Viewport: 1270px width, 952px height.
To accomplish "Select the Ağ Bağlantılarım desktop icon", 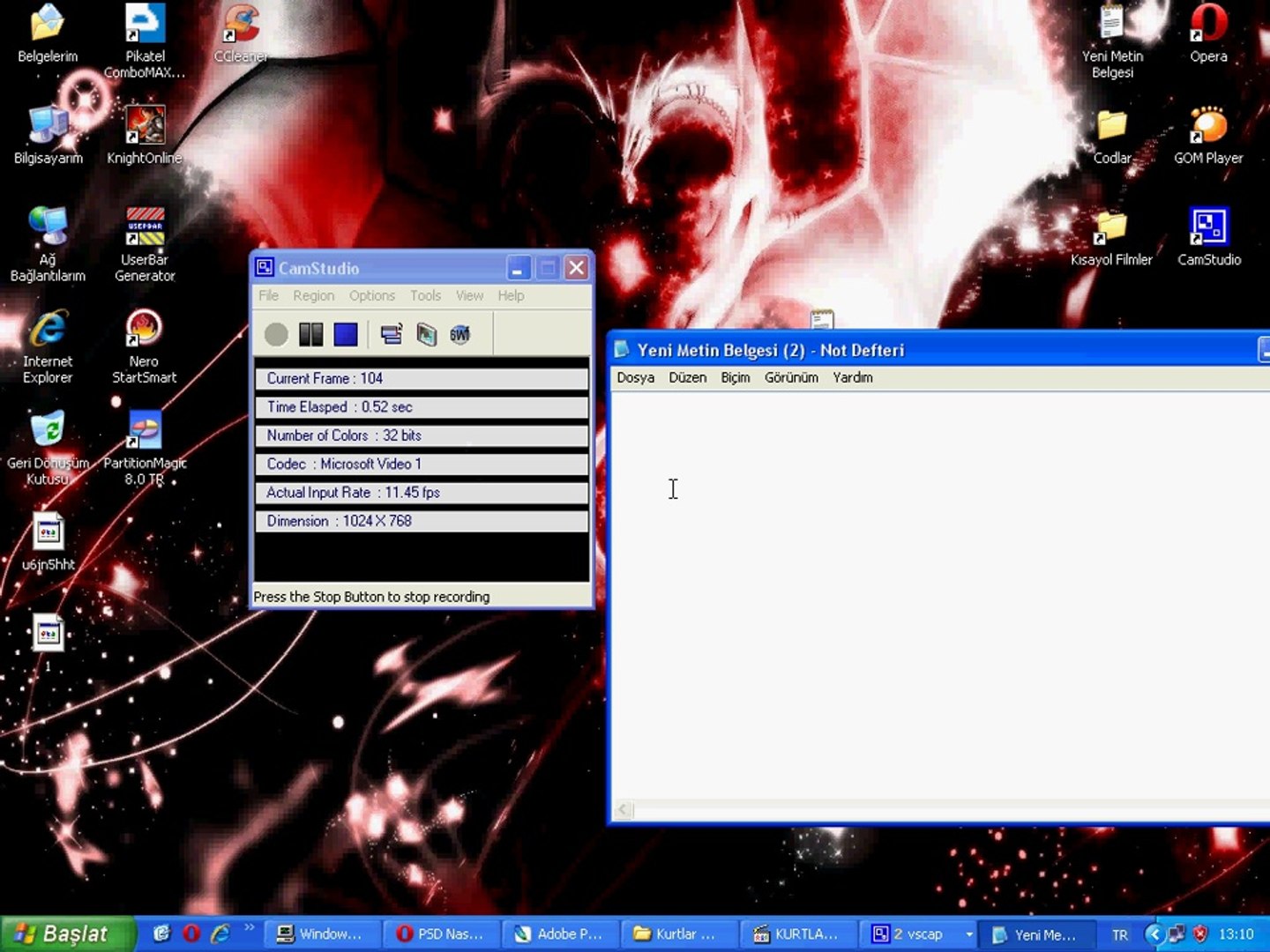I will (x=48, y=243).
